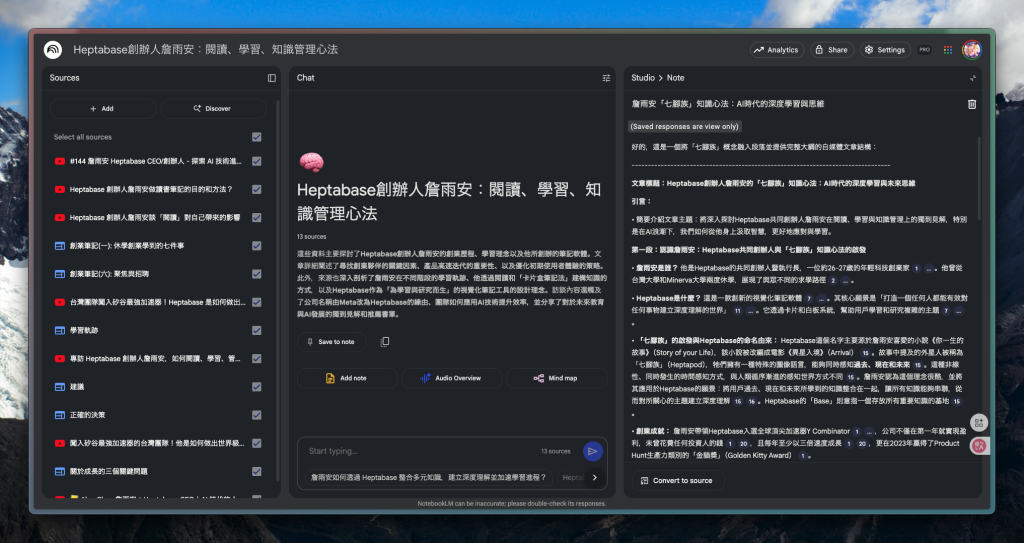The height and width of the screenshot is (543, 1024).
Task: Send the chat message
Action: point(592,451)
